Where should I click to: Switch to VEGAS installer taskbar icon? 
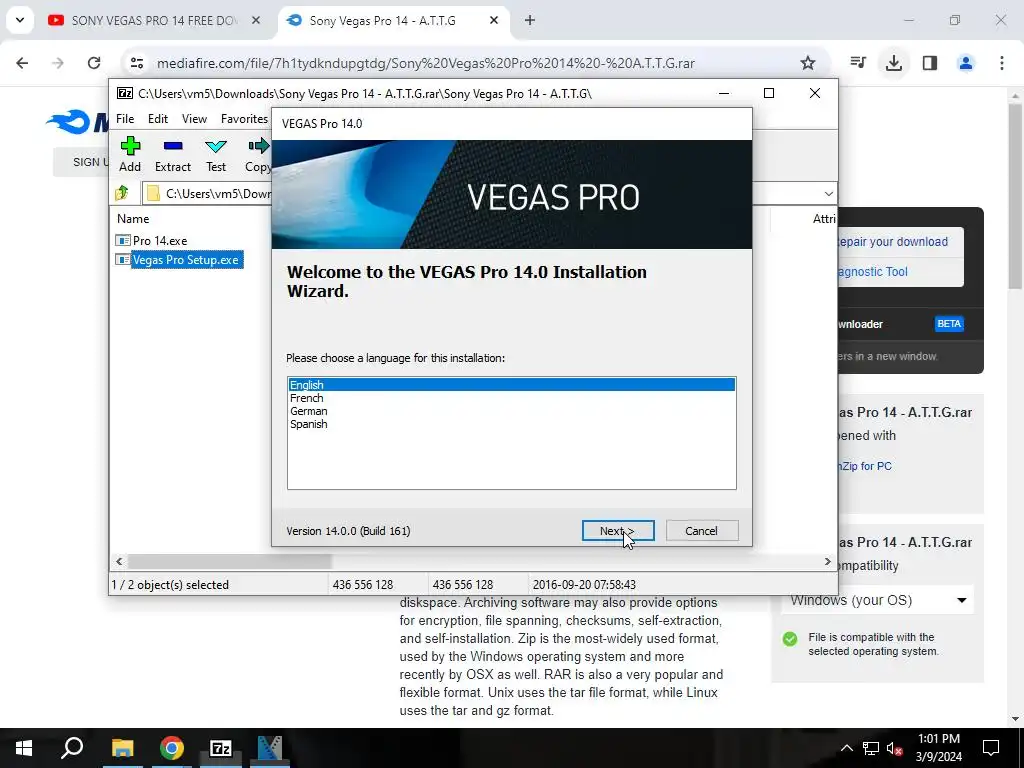tap(270, 748)
